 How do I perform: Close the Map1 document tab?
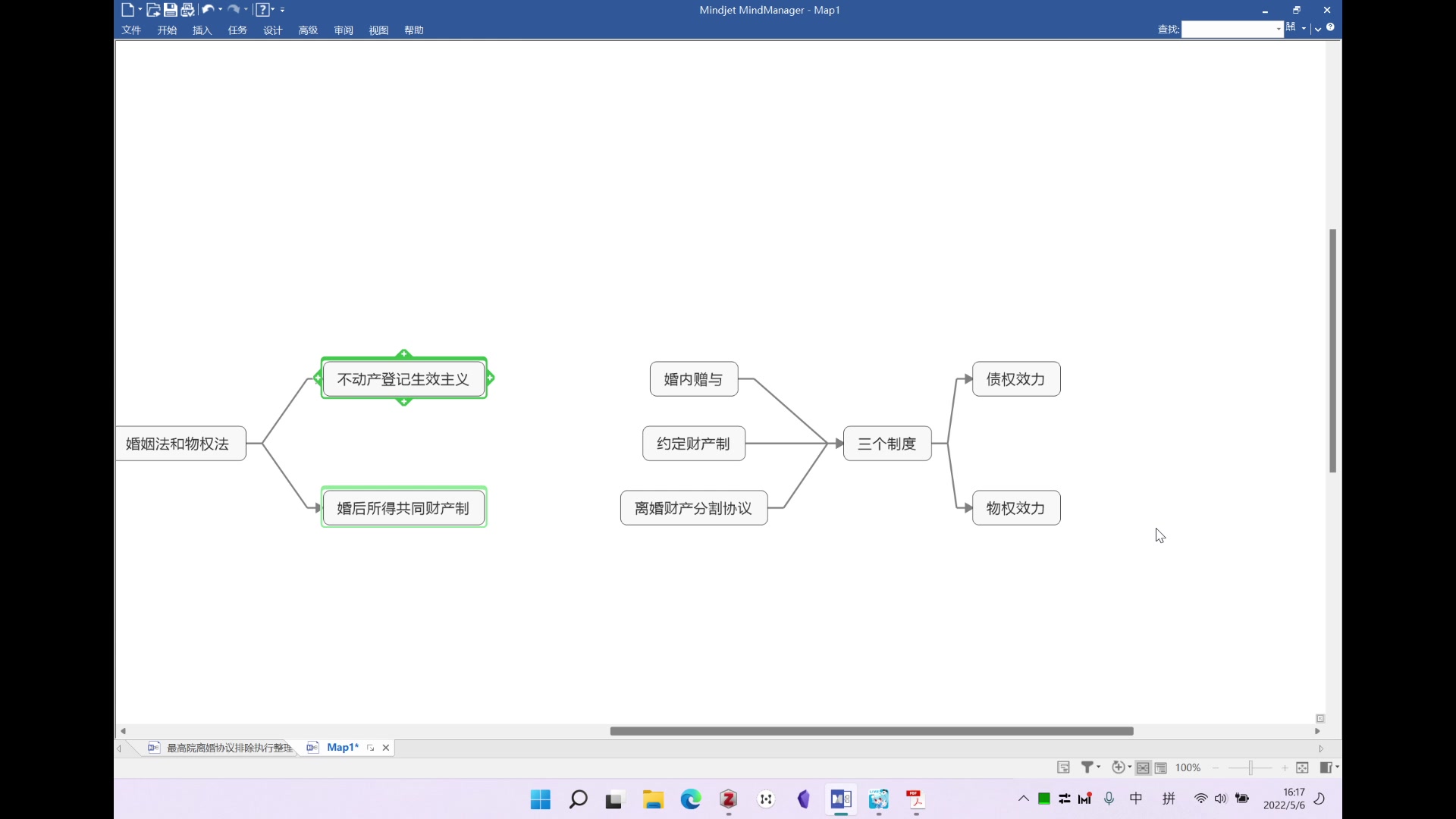386,748
